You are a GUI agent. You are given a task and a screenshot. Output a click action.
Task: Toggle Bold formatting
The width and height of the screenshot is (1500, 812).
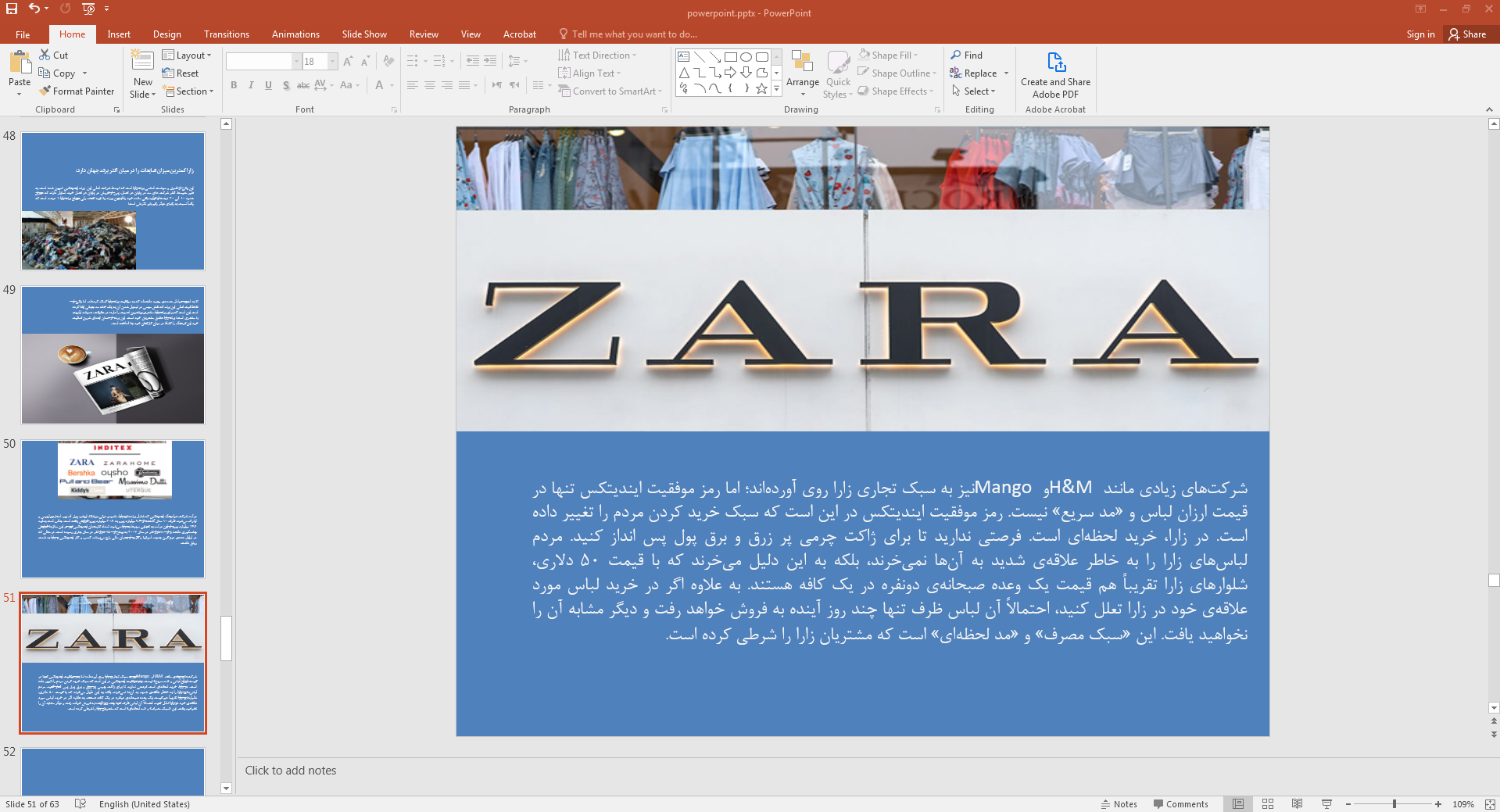(234, 85)
